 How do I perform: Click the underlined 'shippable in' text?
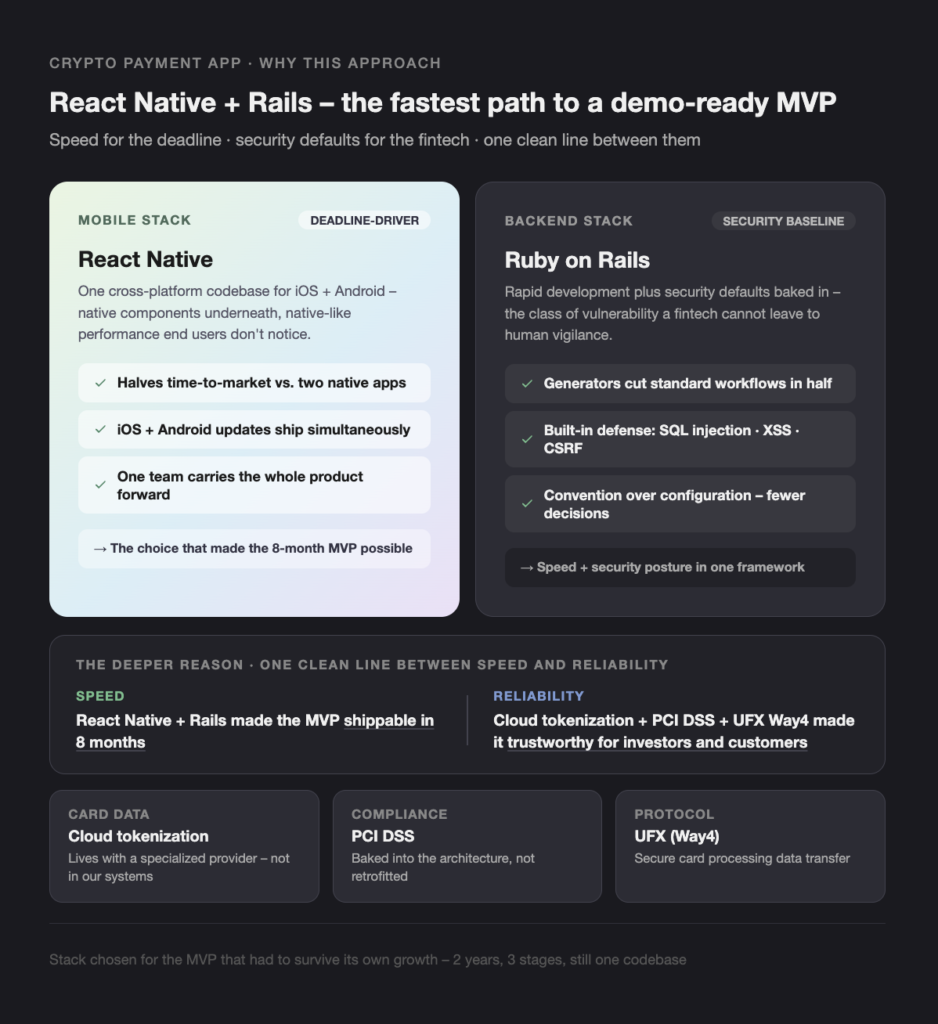click(x=389, y=720)
